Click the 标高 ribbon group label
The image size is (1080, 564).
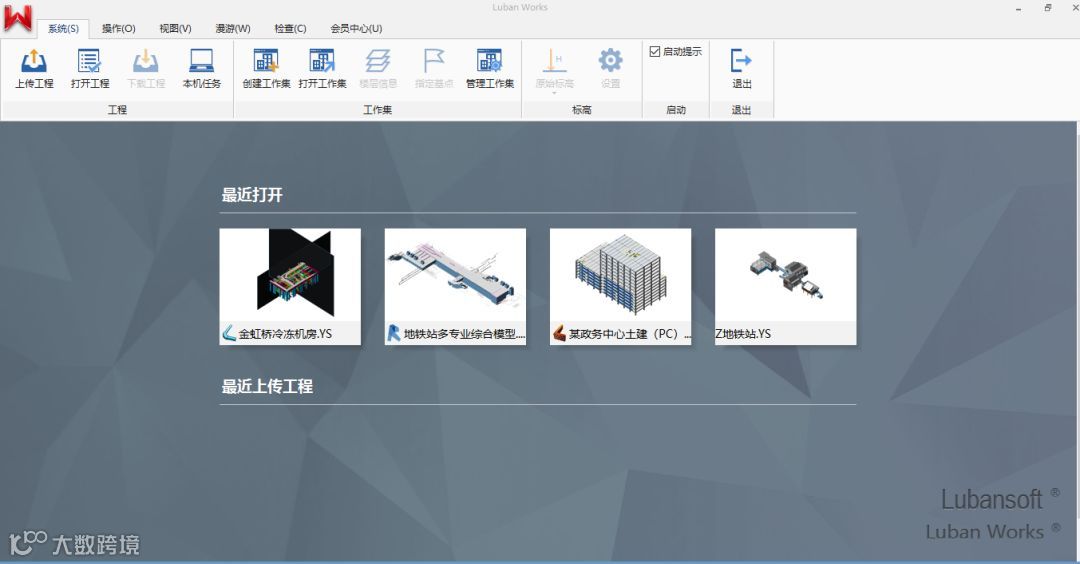[x=581, y=110]
